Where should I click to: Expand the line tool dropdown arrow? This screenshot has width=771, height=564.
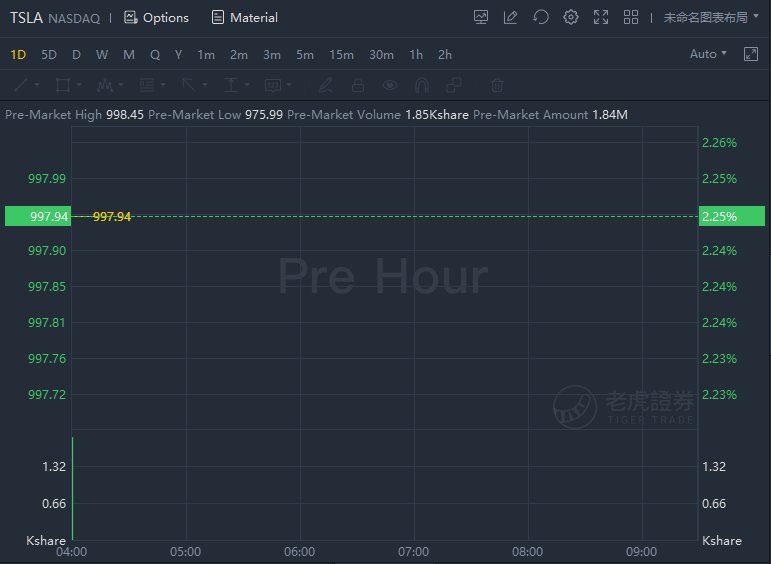click(37, 85)
